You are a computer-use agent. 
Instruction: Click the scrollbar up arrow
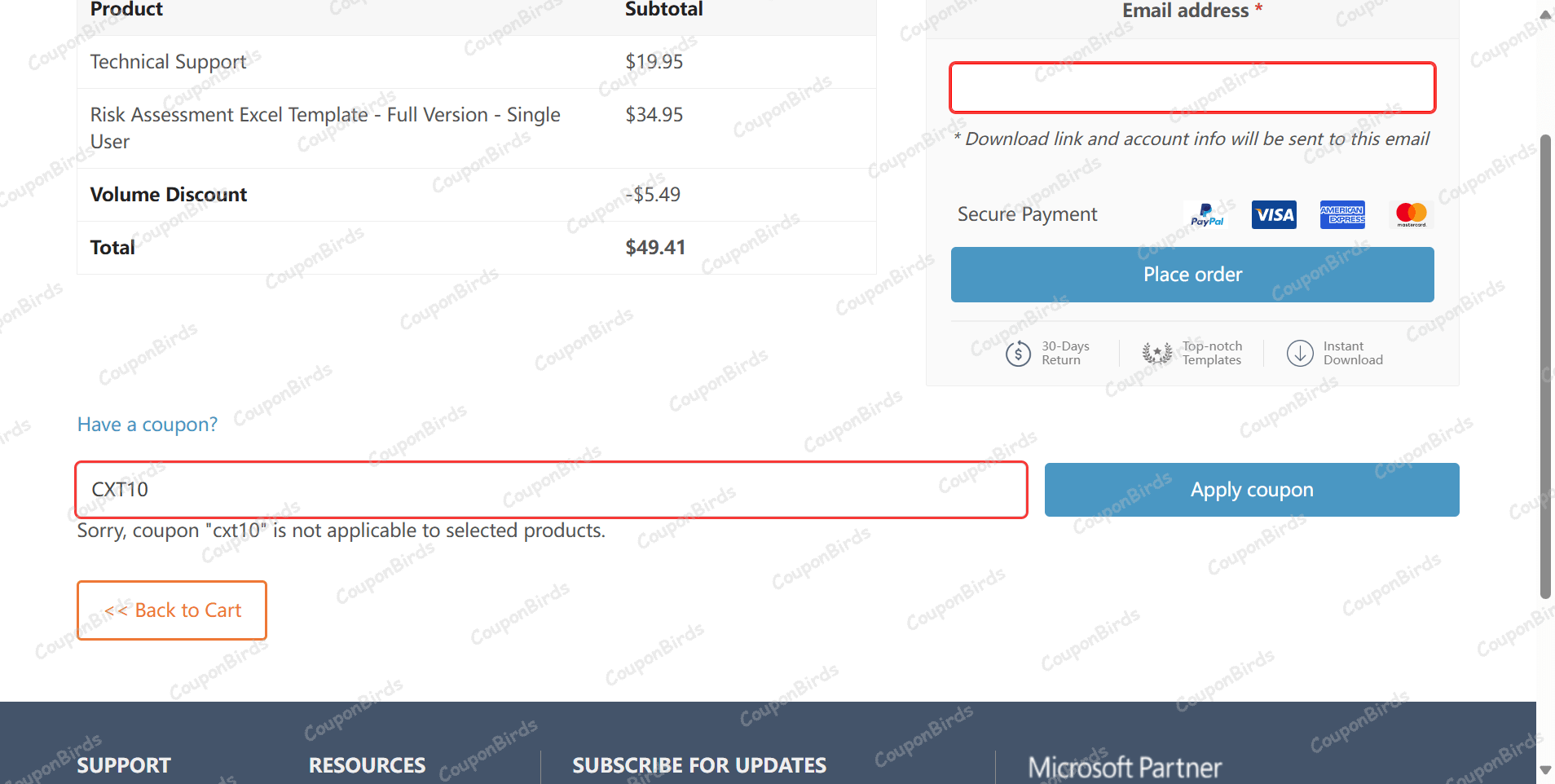point(1545,15)
